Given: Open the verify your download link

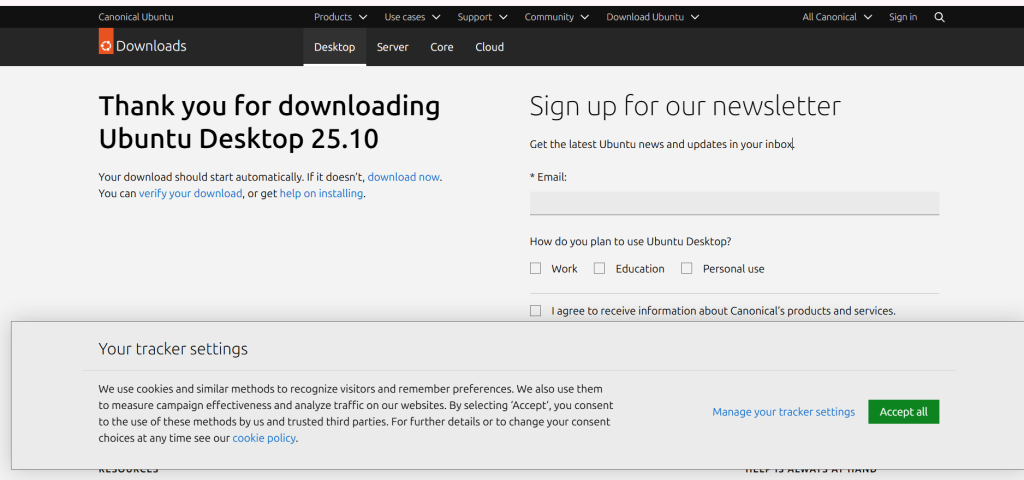Looking at the screenshot, I should click(190, 194).
